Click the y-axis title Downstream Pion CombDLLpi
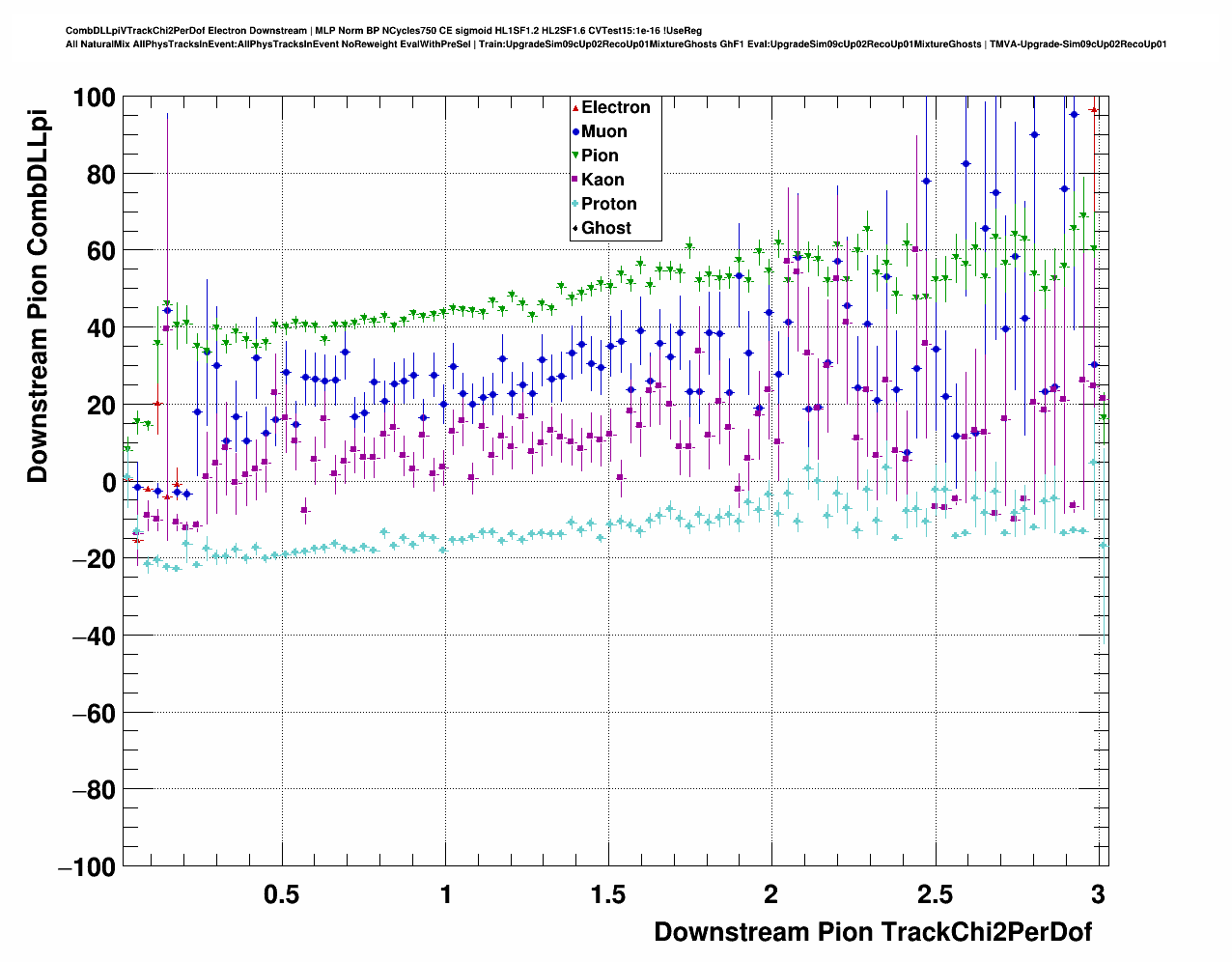1232x962 pixels. (37, 296)
